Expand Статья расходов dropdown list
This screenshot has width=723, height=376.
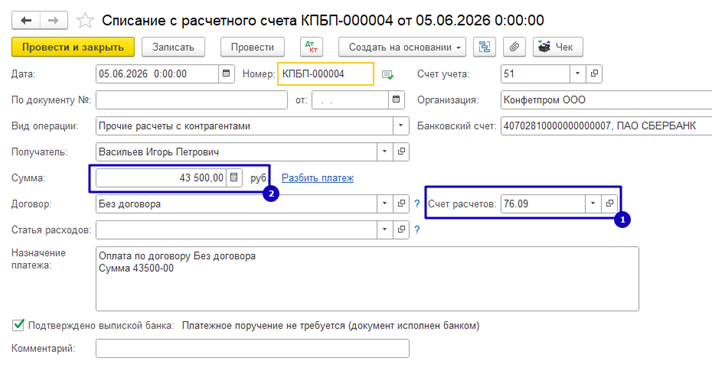click(x=385, y=230)
